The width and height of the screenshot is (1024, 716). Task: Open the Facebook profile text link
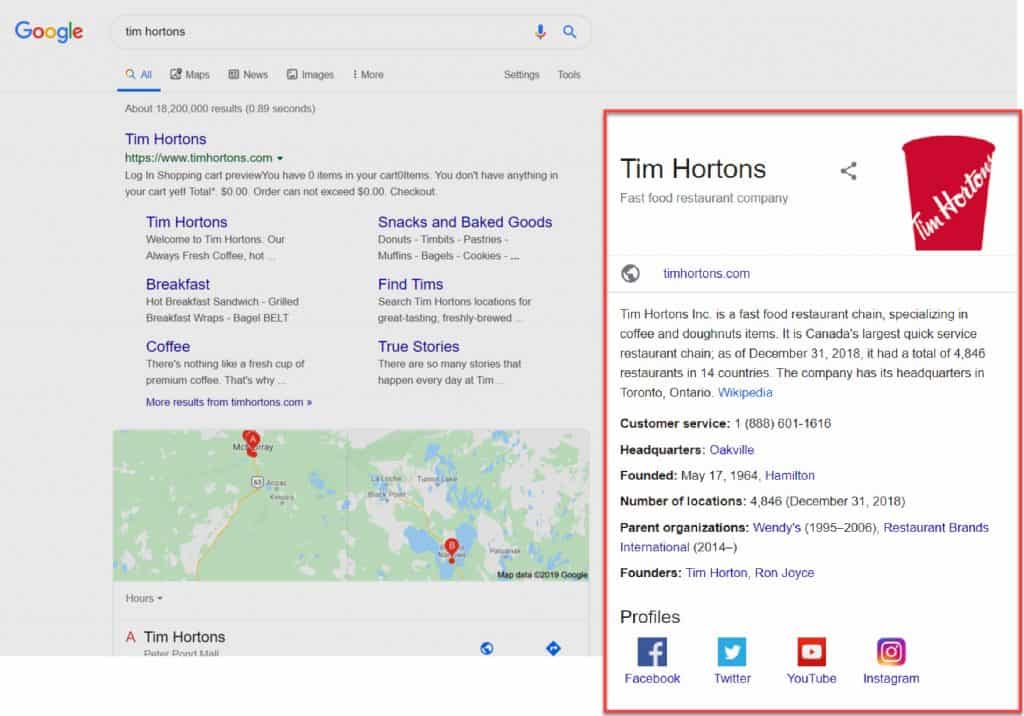(x=652, y=679)
